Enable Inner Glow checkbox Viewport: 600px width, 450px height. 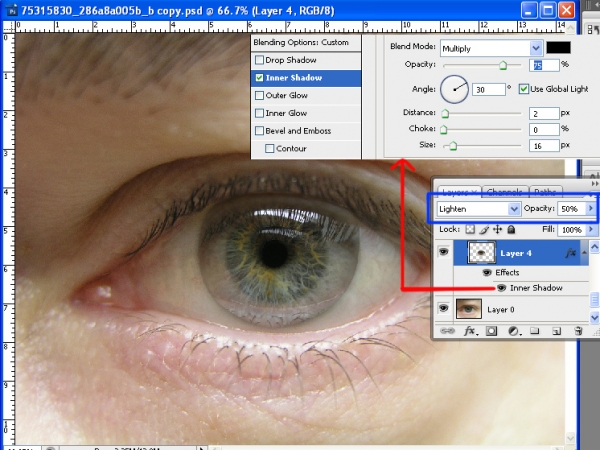[x=259, y=113]
